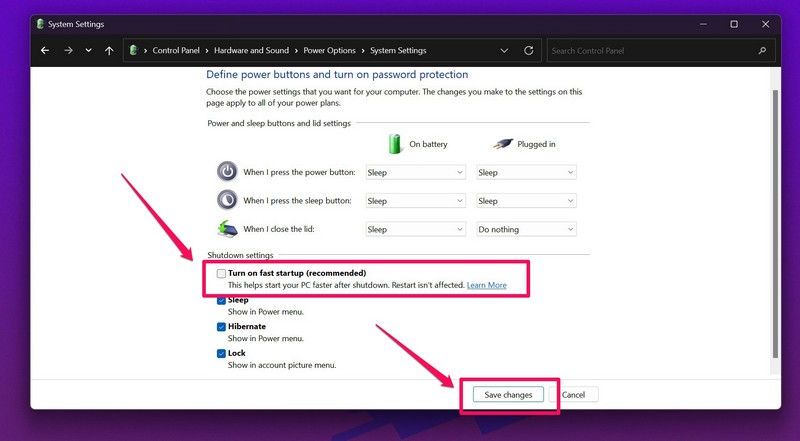Viewport: 800px width, 441px height.
Task: Enable Turn on fast startup checkbox
Action: [x=221, y=273]
